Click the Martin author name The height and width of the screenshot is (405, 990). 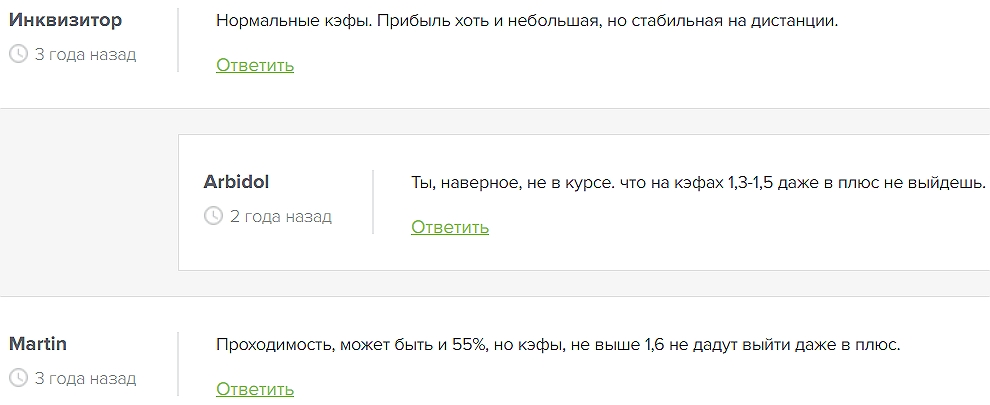pyautogui.click(x=38, y=344)
